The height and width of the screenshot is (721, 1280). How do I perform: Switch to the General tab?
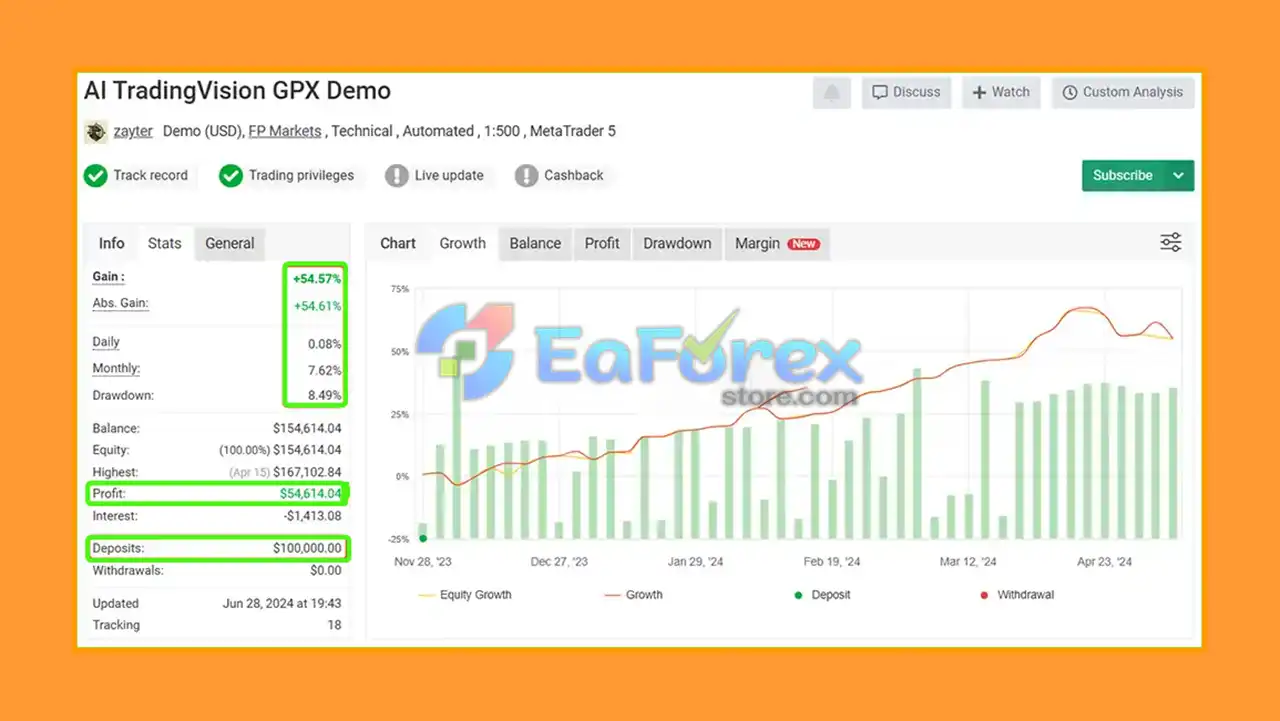230,243
